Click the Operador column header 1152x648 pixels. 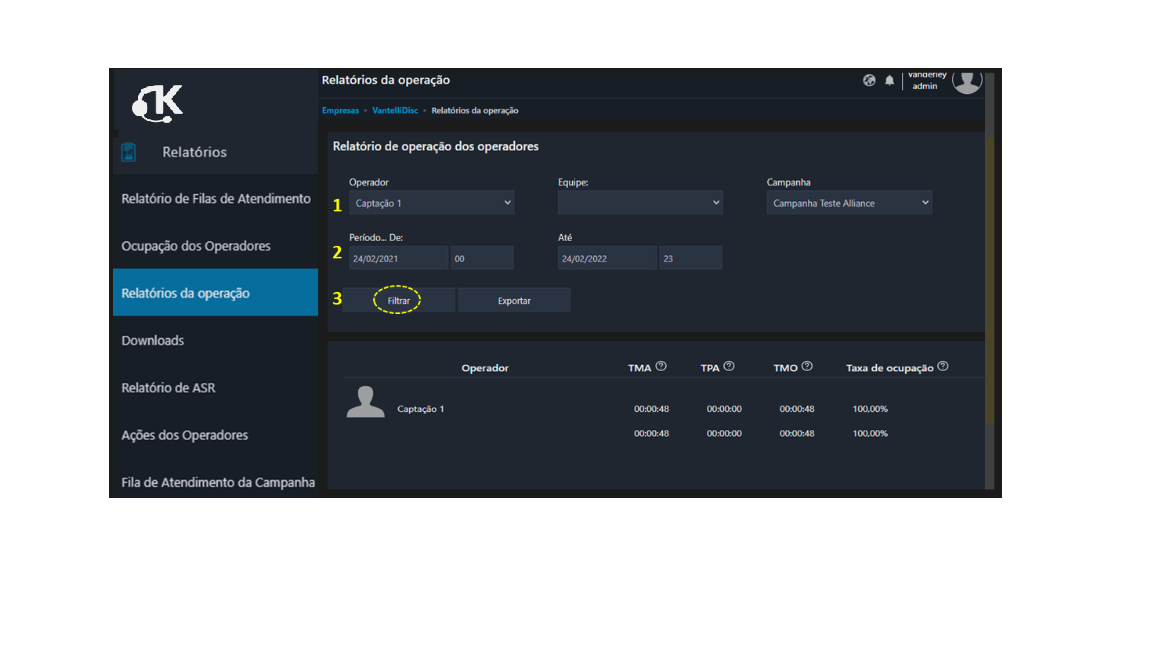485,367
